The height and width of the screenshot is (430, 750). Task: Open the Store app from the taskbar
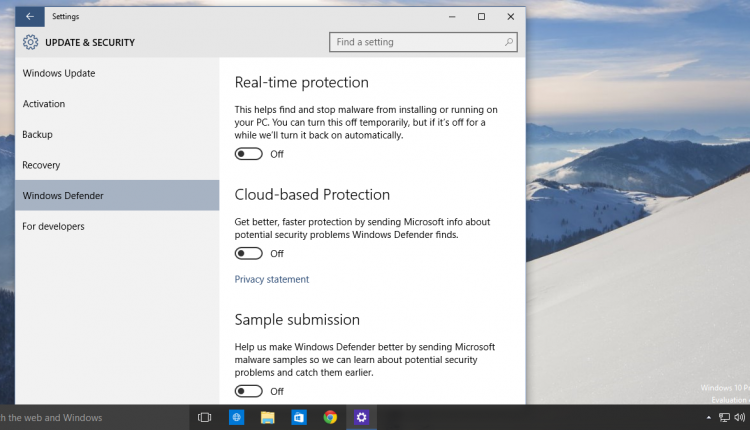[x=299, y=418]
